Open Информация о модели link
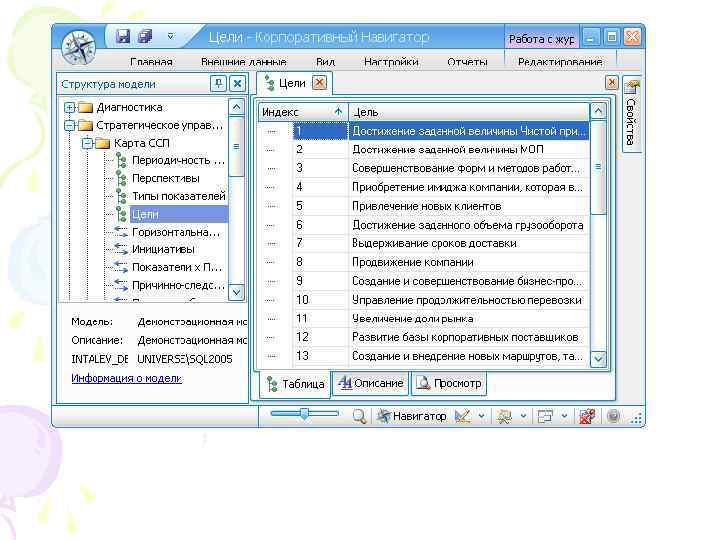This screenshot has width=720, height=540. [x=127, y=378]
